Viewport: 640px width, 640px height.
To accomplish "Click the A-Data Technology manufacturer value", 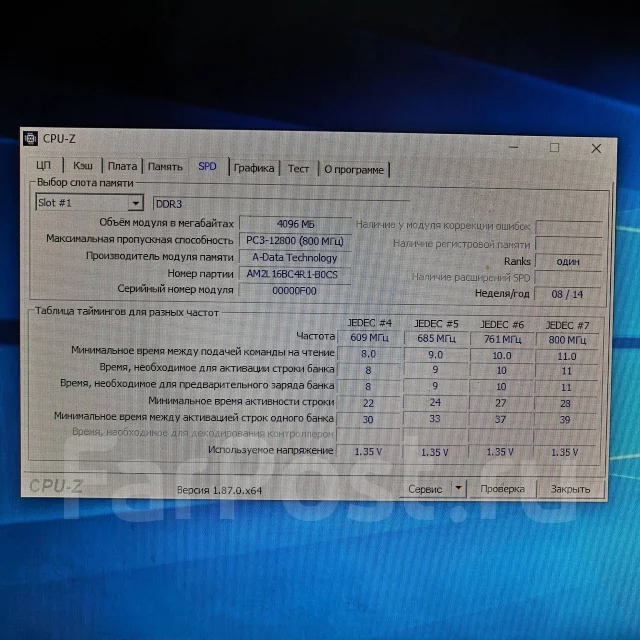I will (x=295, y=258).
